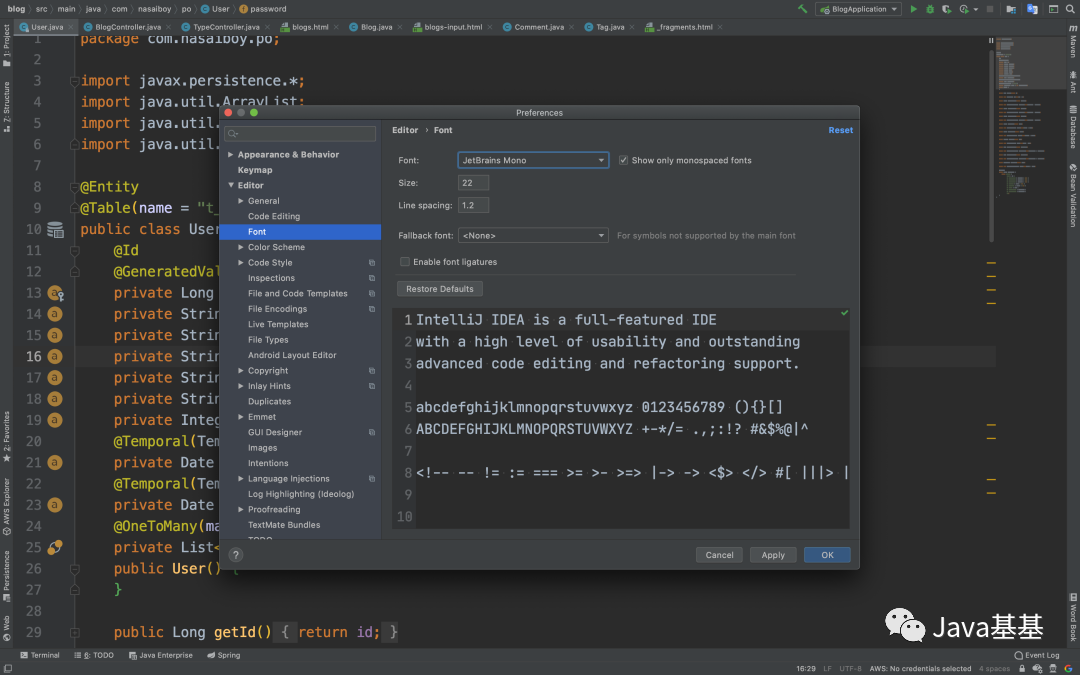Click the grey Stop square icon
Image resolution: width=1080 pixels, height=675 pixels.
(x=990, y=9)
